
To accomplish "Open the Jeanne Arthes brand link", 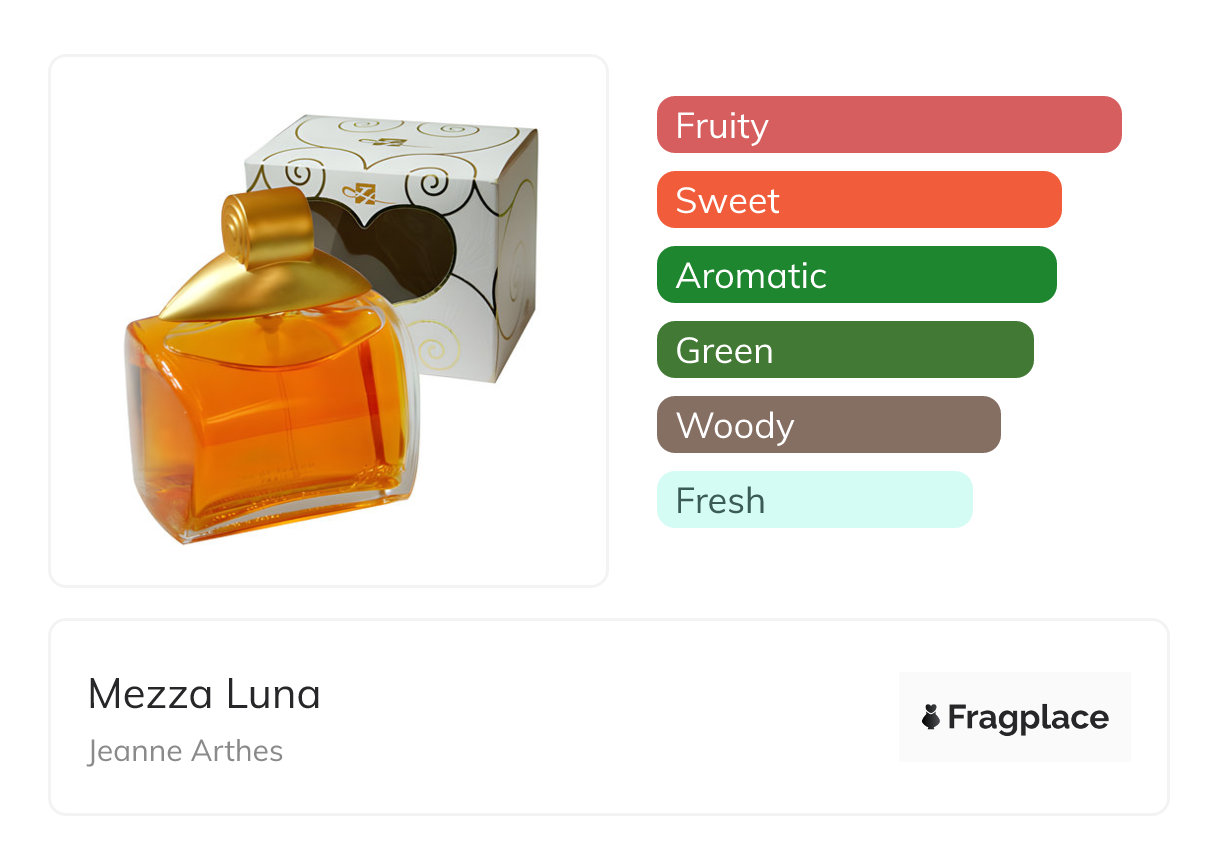I will click(x=185, y=751).
